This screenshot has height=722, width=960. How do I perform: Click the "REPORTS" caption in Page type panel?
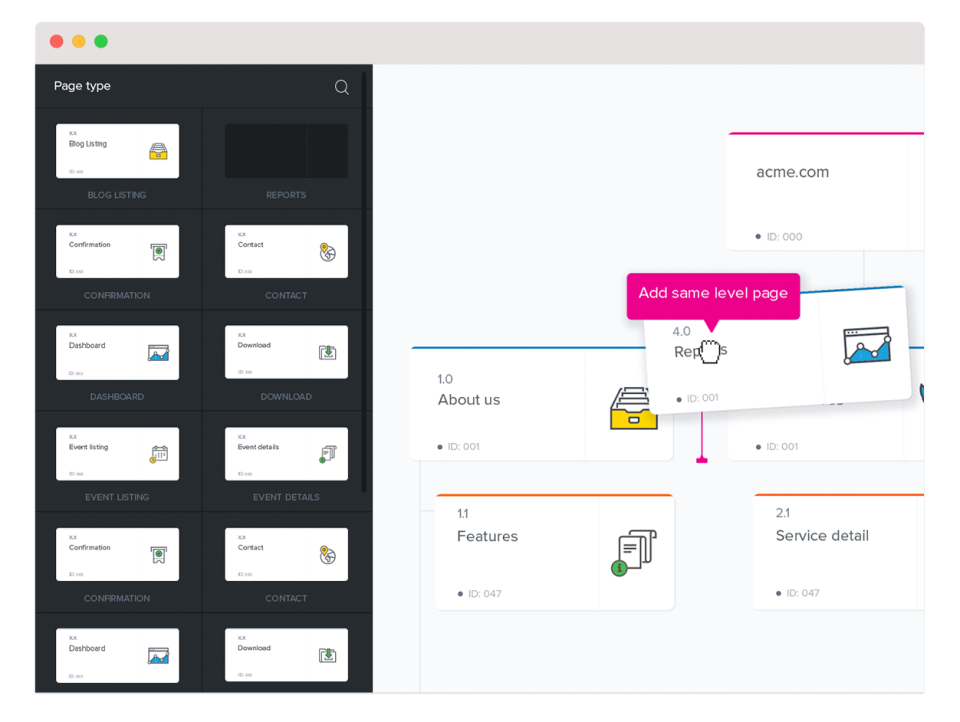[x=286, y=195]
